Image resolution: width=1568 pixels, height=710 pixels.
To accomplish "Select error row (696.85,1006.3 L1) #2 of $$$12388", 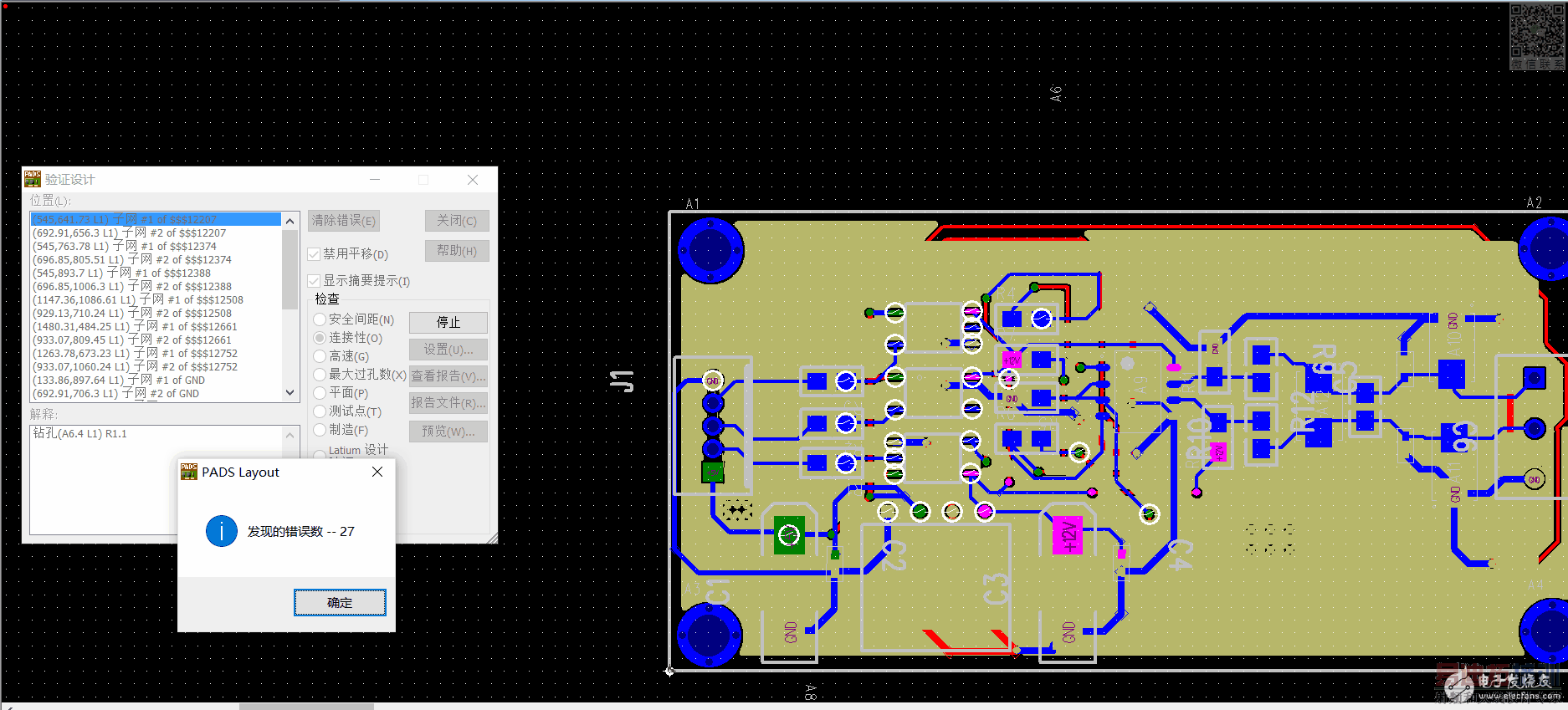I will [x=156, y=286].
